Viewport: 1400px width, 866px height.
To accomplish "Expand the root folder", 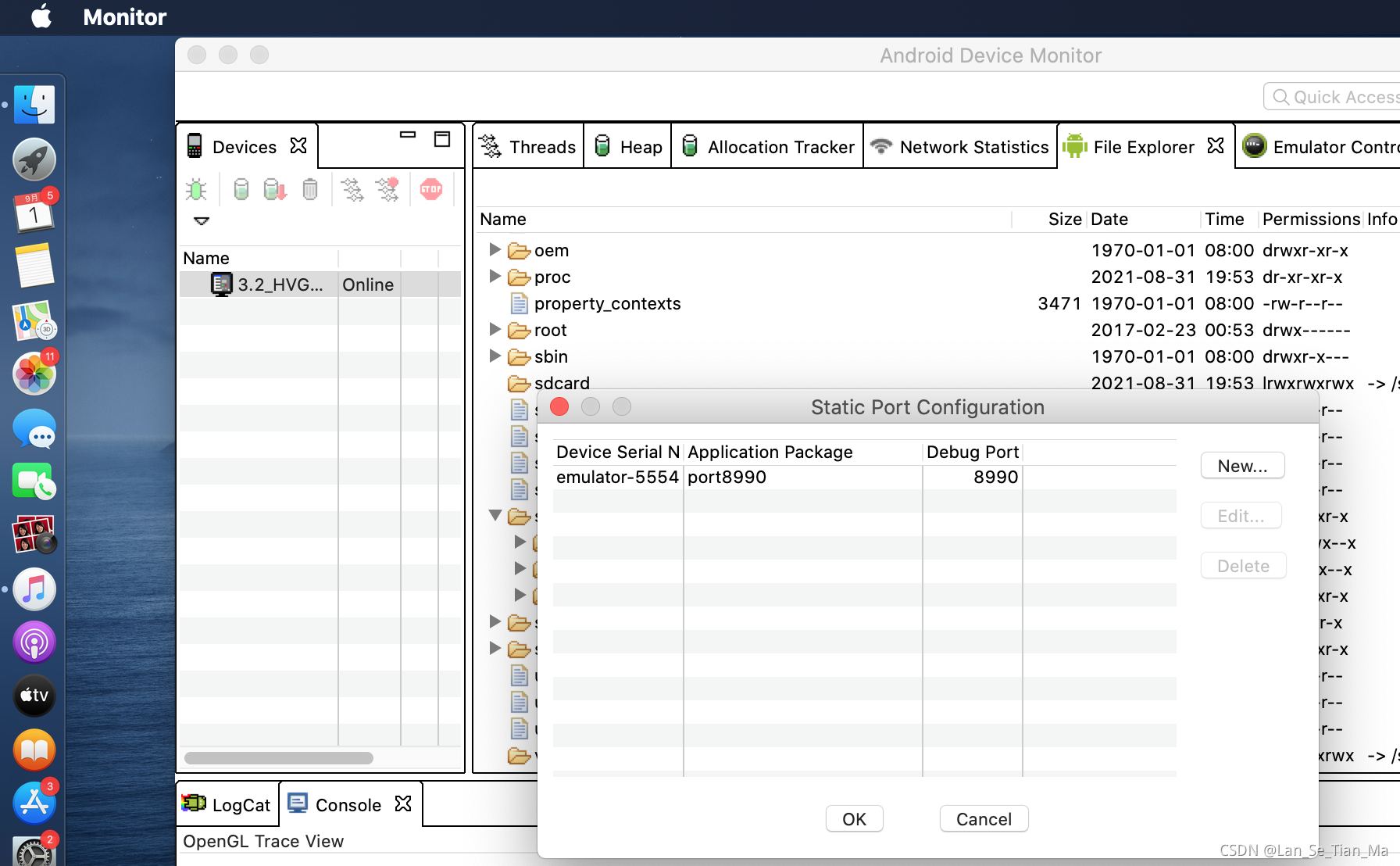I will click(x=495, y=329).
